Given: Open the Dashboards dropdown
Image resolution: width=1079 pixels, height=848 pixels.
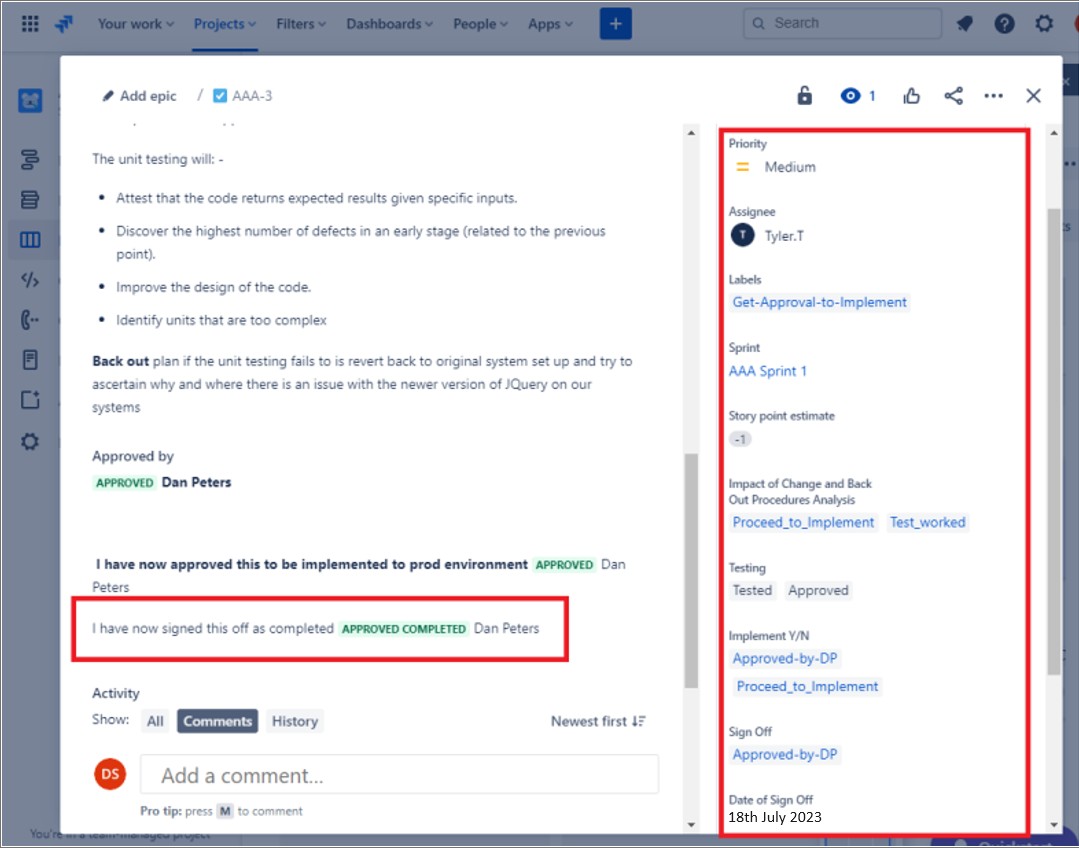Looking at the screenshot, I should tap(389, 23).
